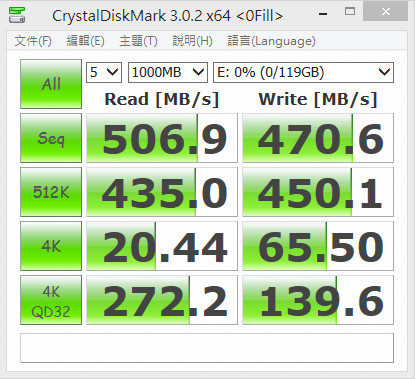
Task: Click the empty comment field at bottom
Action: [207, 348]
